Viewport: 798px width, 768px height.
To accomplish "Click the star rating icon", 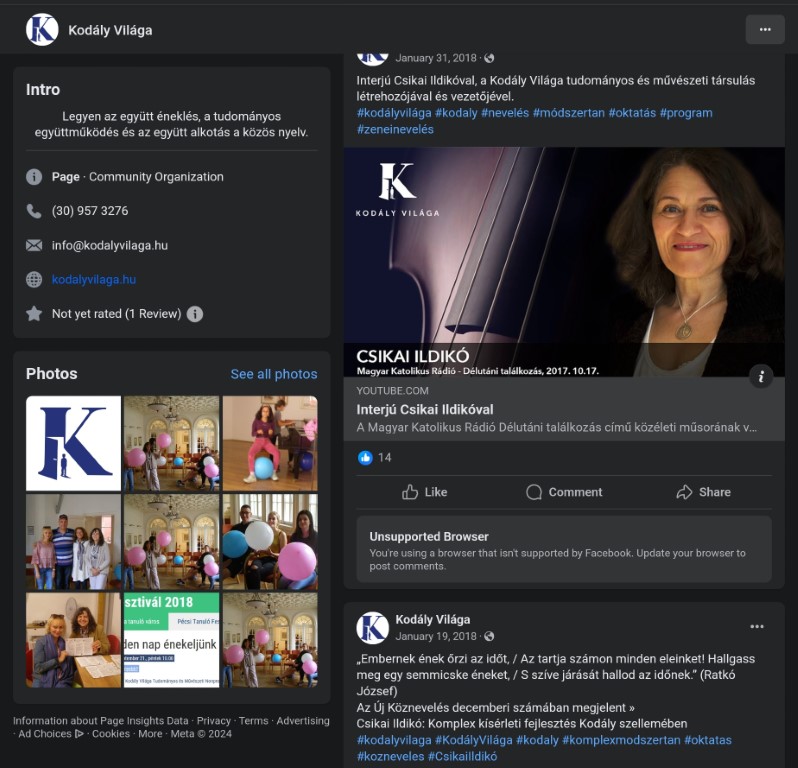I will (x=34, y=314).
